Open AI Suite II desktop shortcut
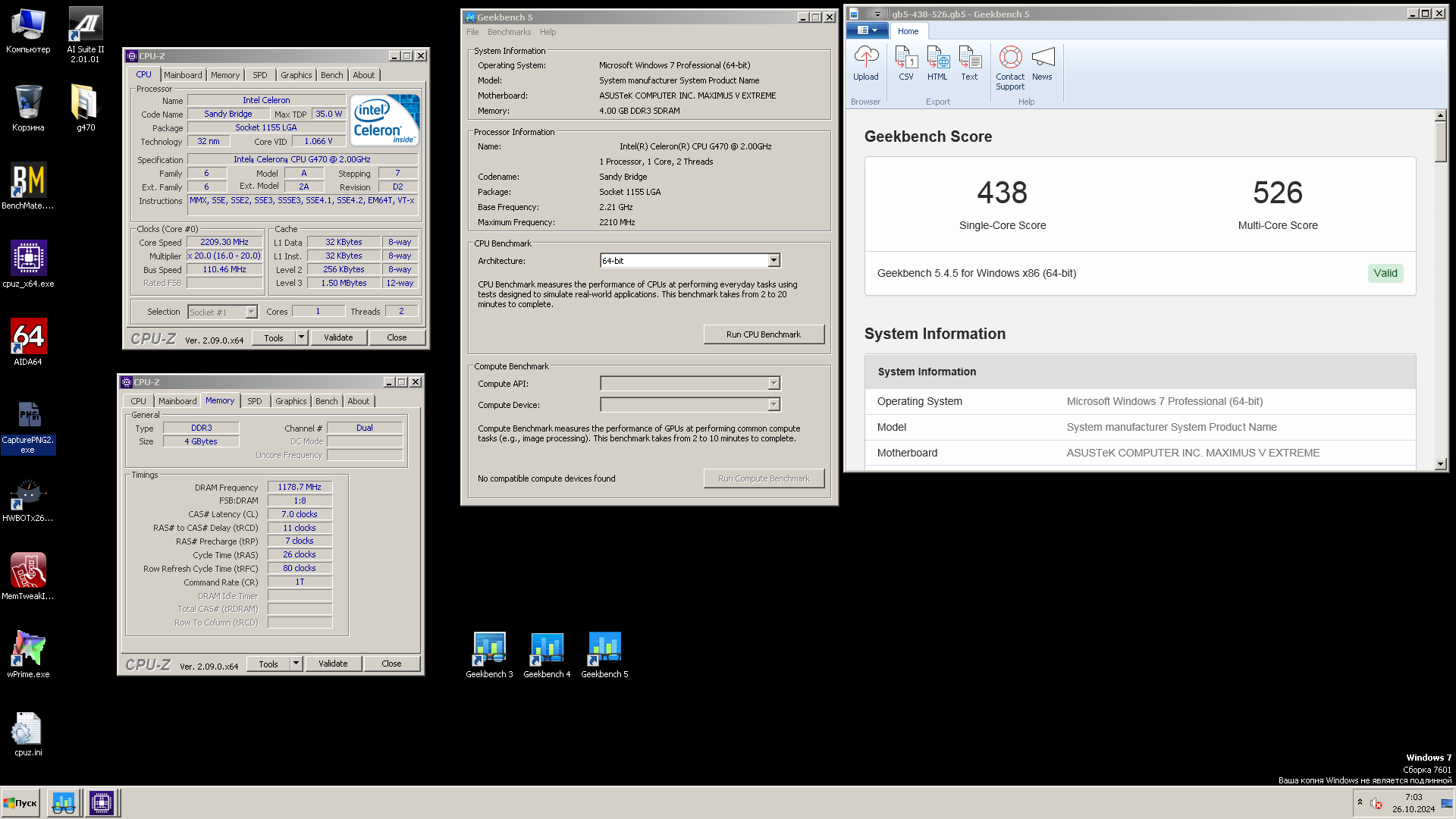Image resolution: width=1456 pixels, height=819 pixels. click(86, 35)
